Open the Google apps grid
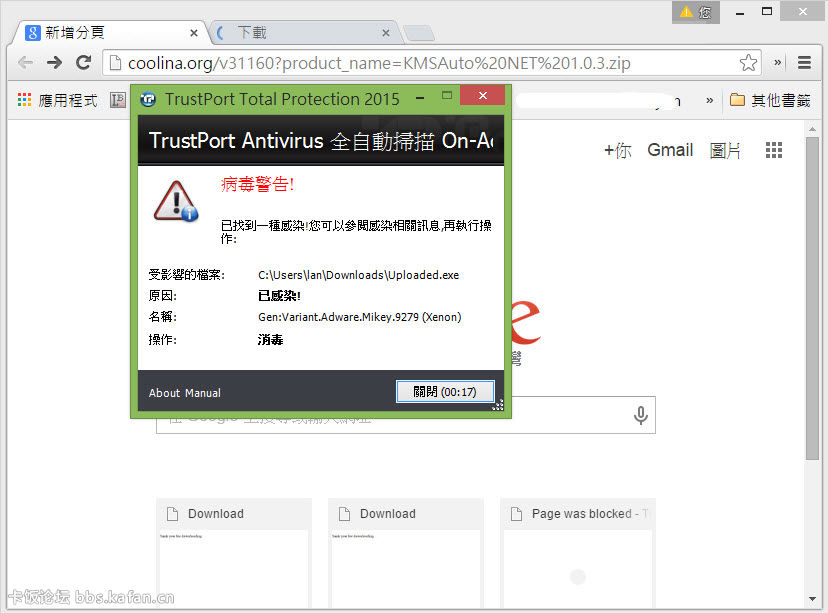This screenshot has height=613, width=828. 773,150
